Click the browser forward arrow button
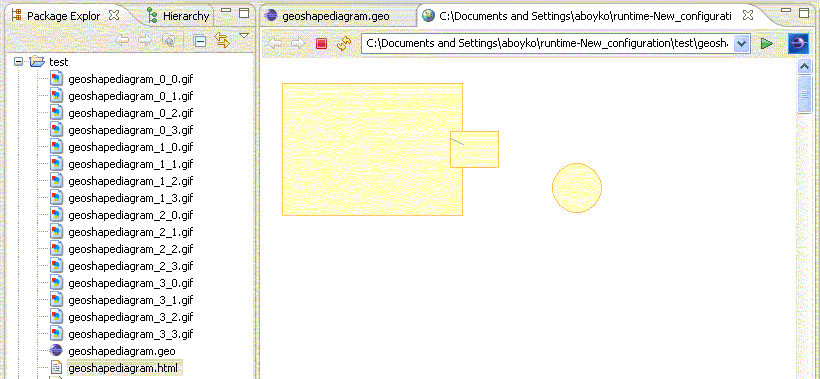Screen dimensions: 820x379 click(x=298, y=43)
